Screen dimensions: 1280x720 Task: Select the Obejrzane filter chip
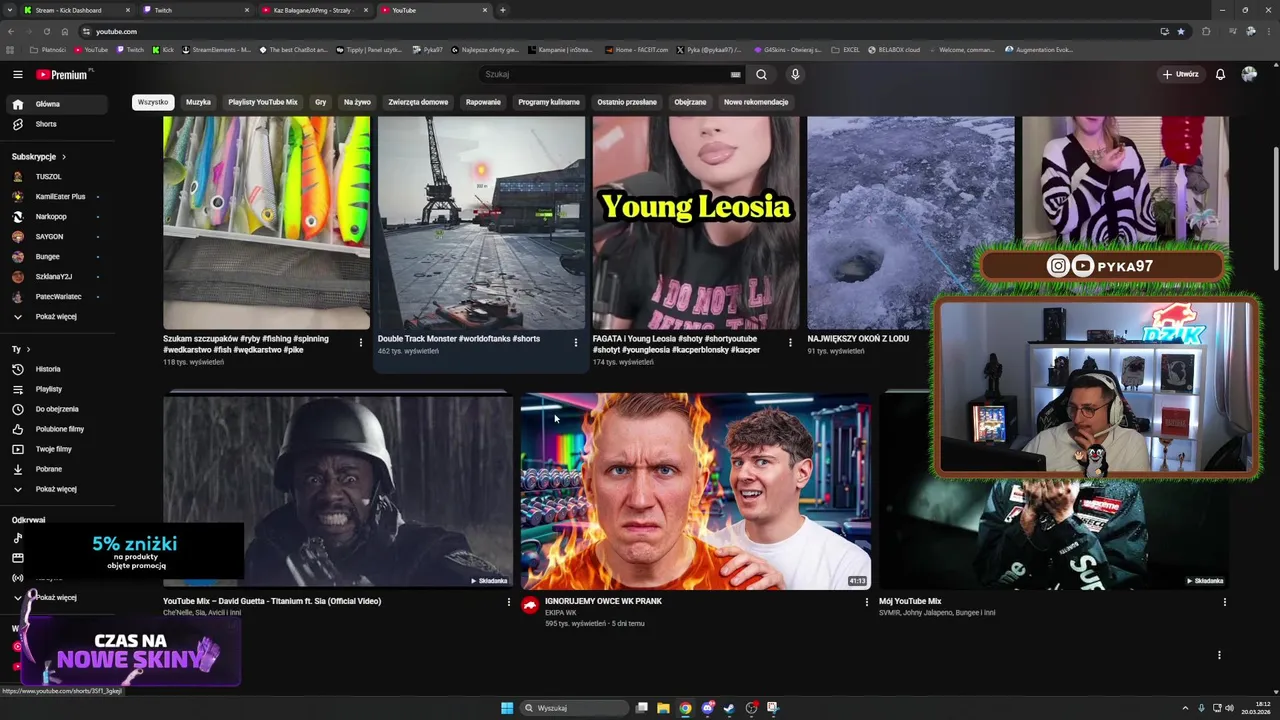tap(690, 102)
